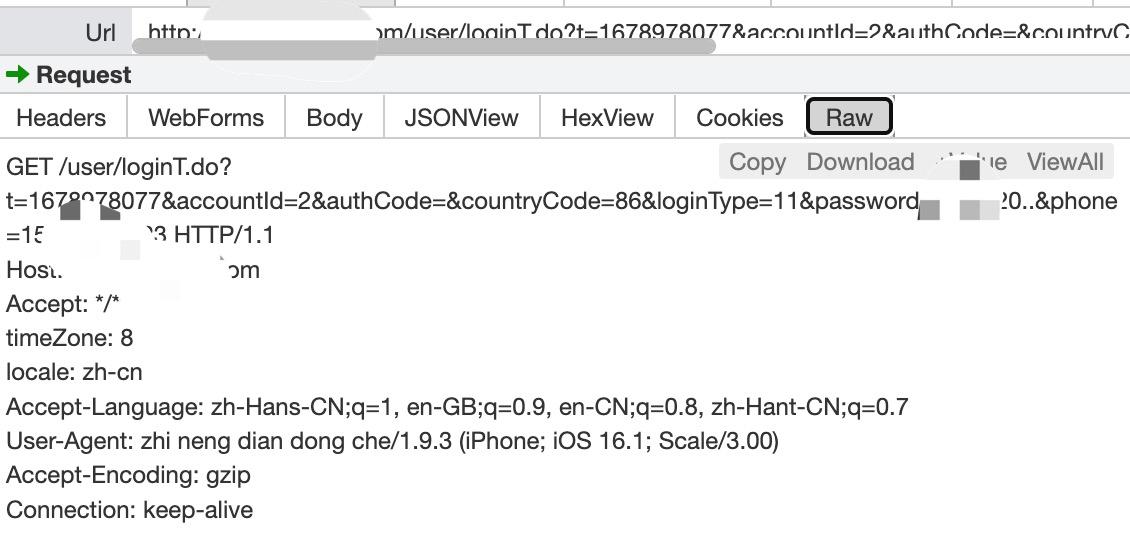Click the timeZone: 8 line
Viewport: 1130px width, 556px height.
[69, 338]
